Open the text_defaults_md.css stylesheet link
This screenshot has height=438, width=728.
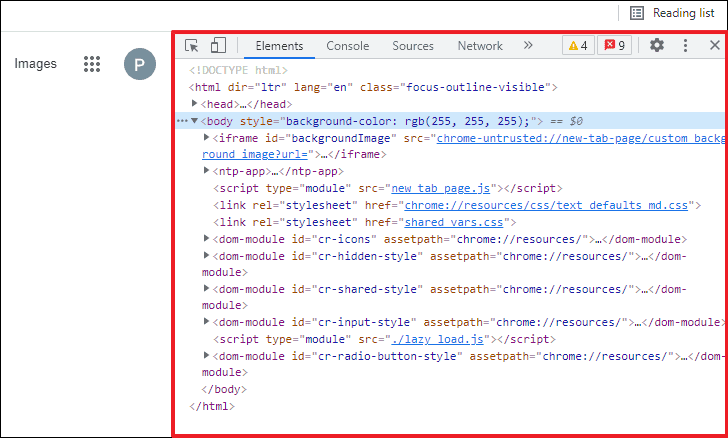click(546, 205)
